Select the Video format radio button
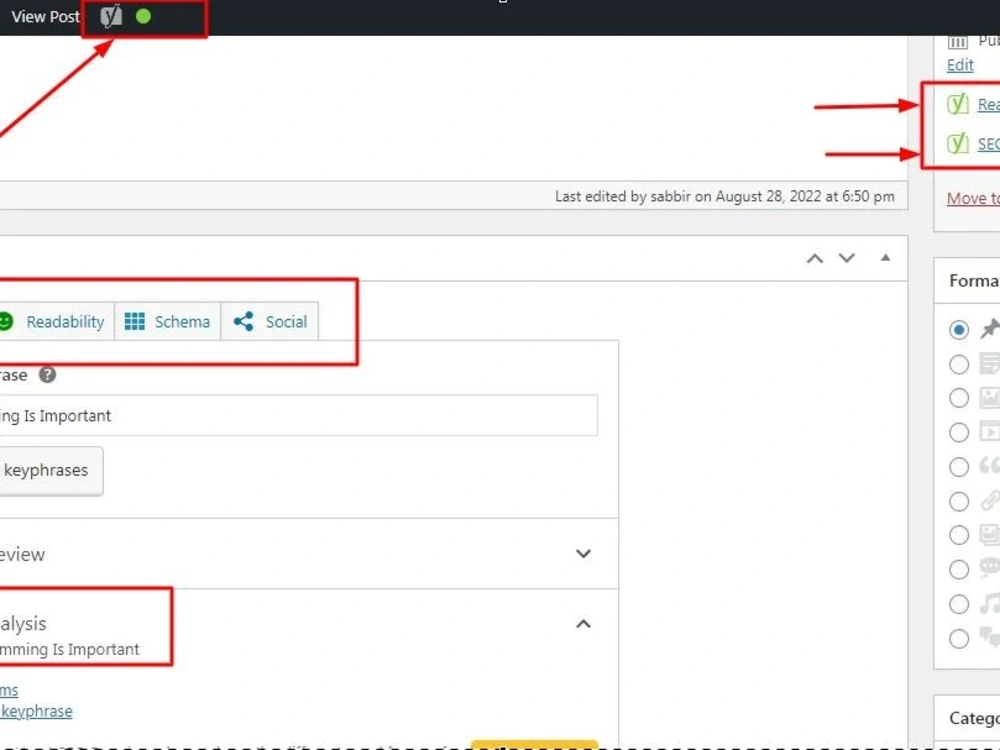 tap(959, 432)
